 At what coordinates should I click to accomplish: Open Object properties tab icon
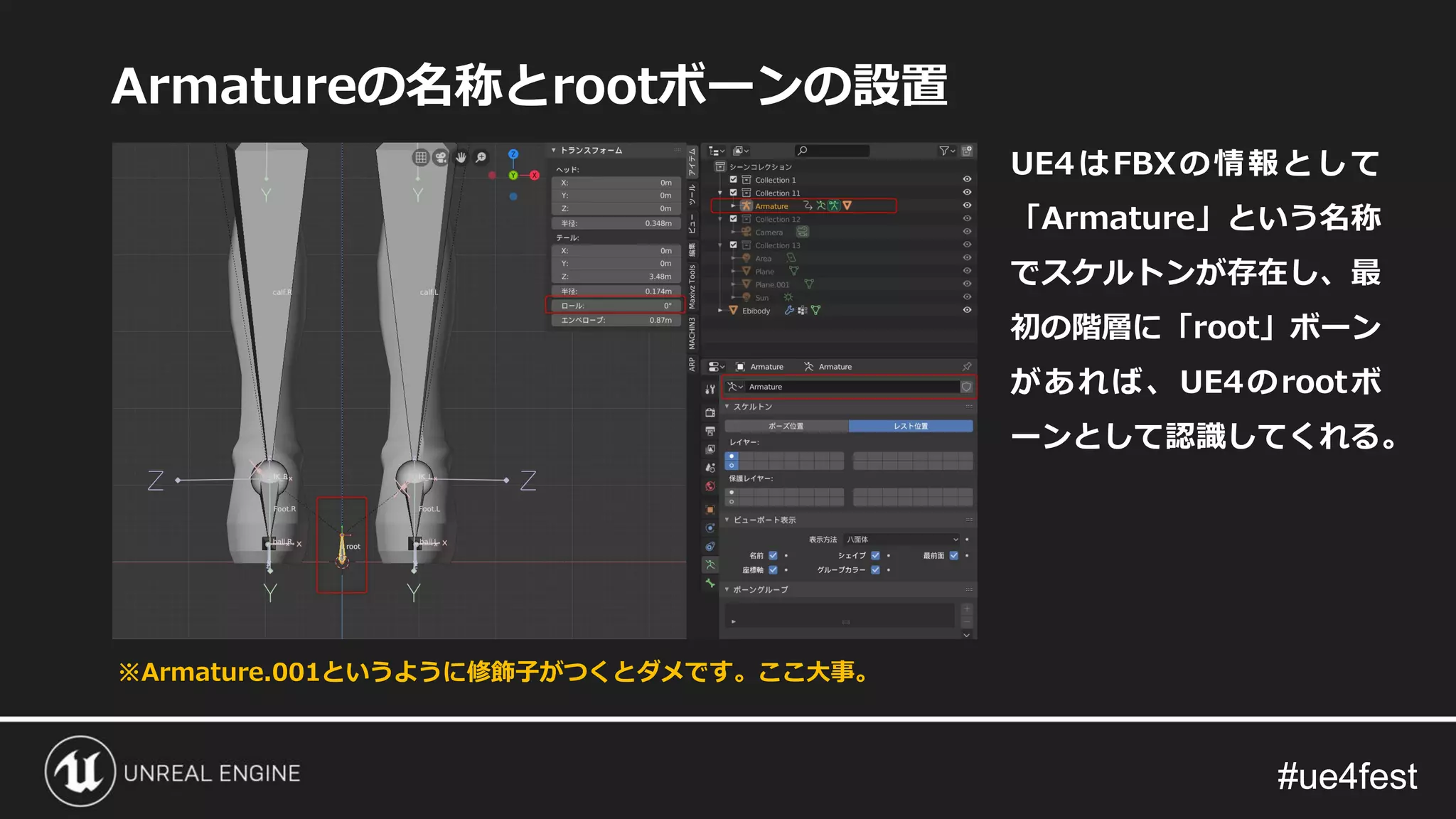710,510
